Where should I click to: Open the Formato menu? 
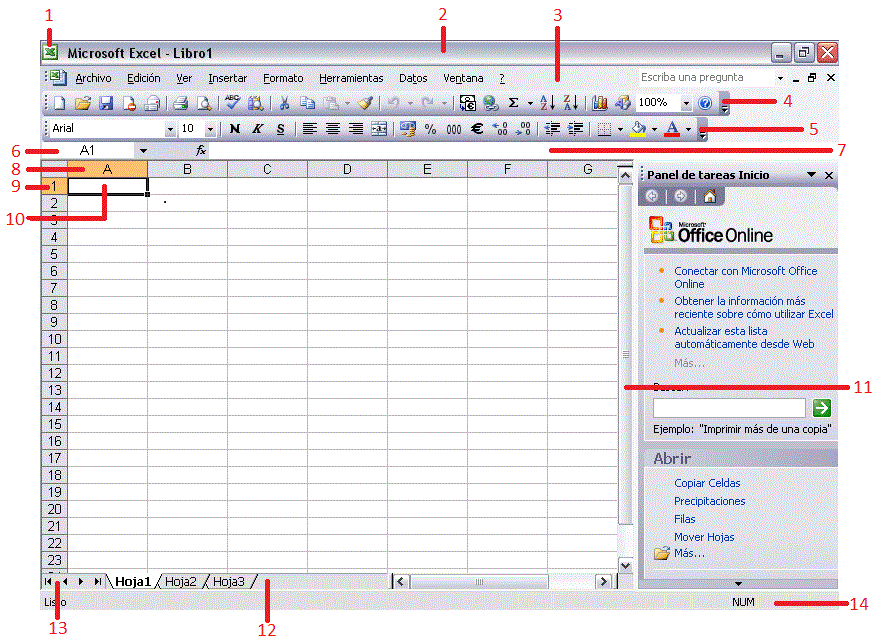[x=283, y=78]
